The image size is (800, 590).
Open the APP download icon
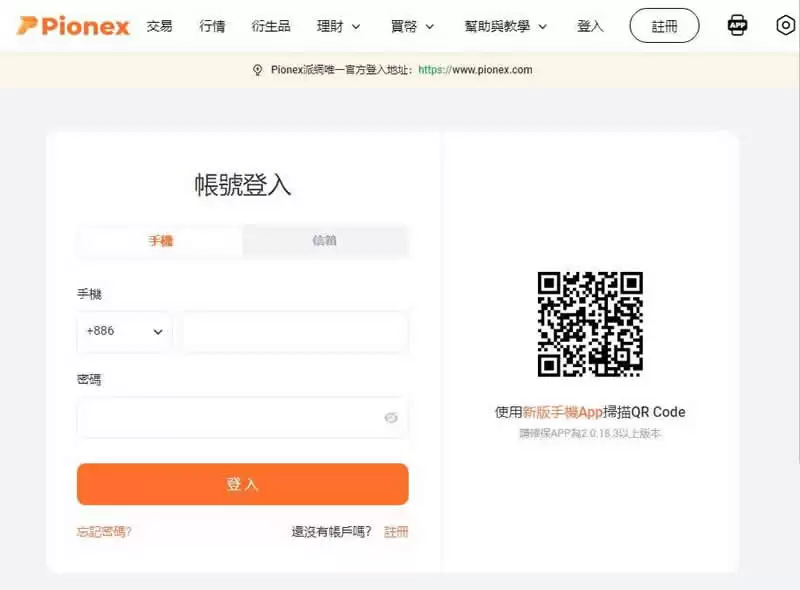tap(737, 25)
